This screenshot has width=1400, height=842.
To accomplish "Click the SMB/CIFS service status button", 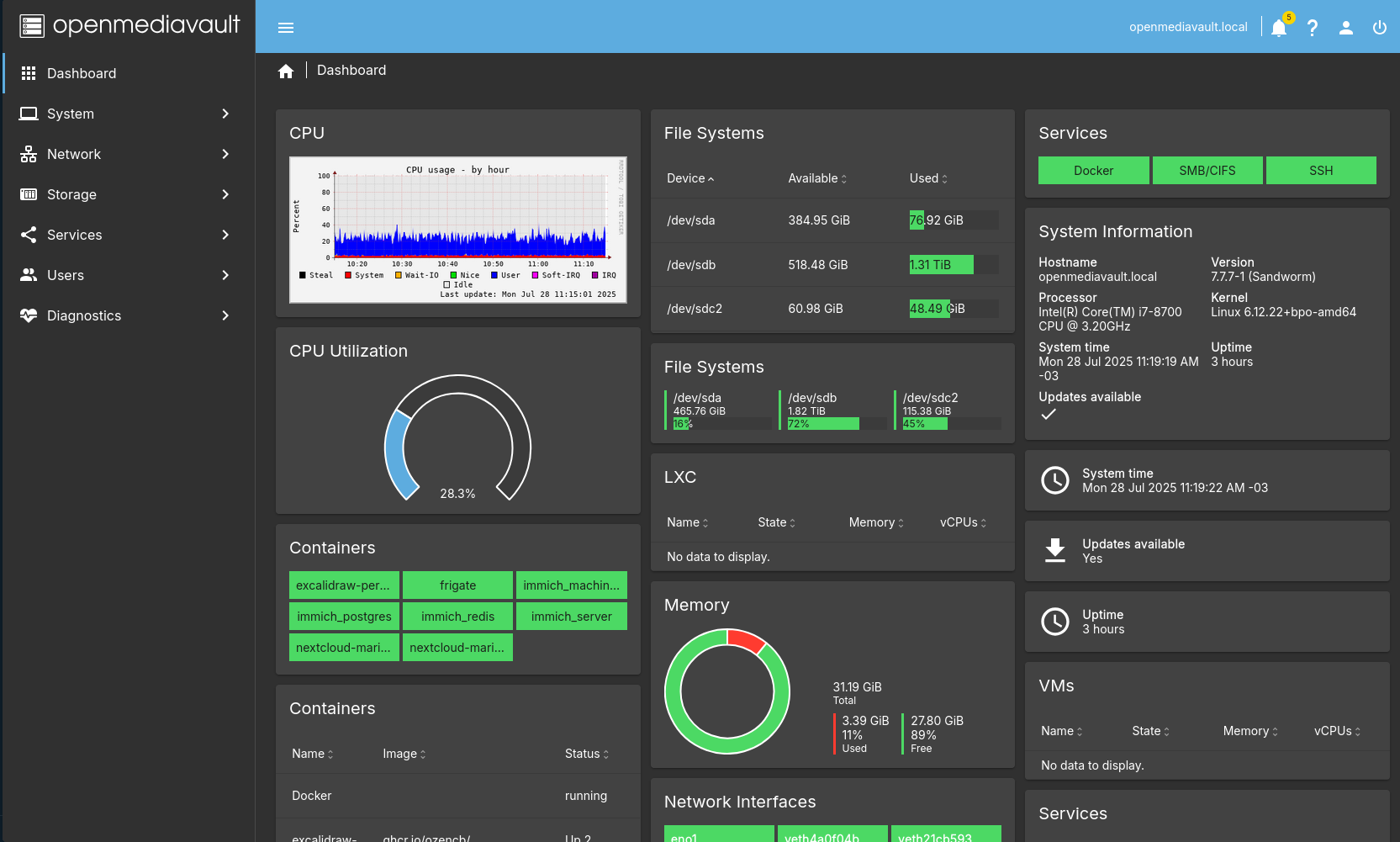I will click(1207, 170).
